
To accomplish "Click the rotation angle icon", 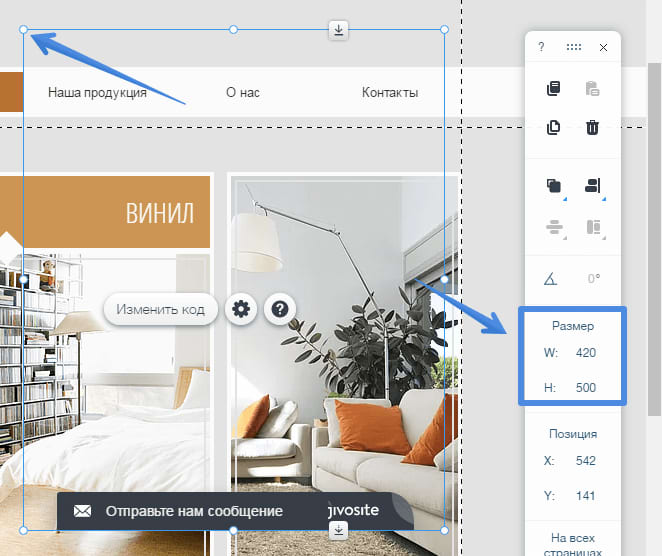I will pyautogui.click(x=550, y=279).
